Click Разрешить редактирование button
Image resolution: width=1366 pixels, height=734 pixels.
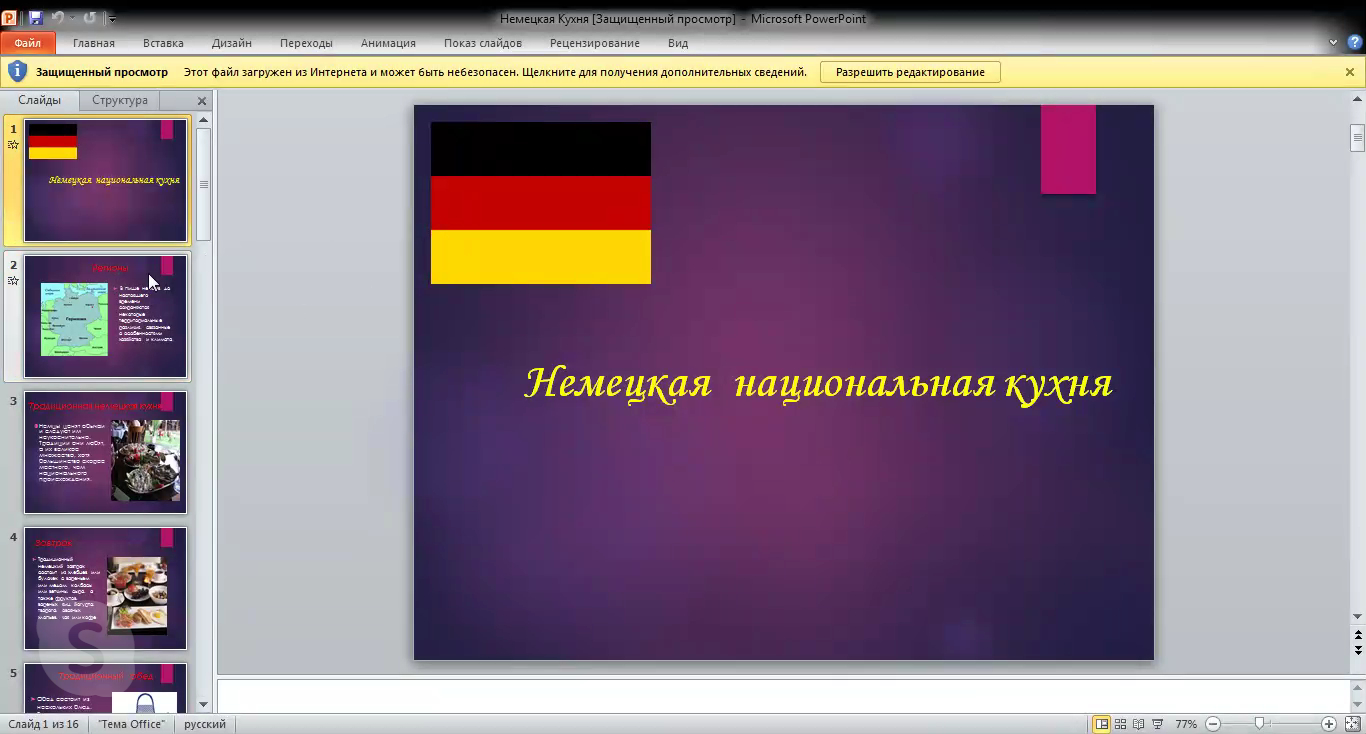click(x=910, y=72)
